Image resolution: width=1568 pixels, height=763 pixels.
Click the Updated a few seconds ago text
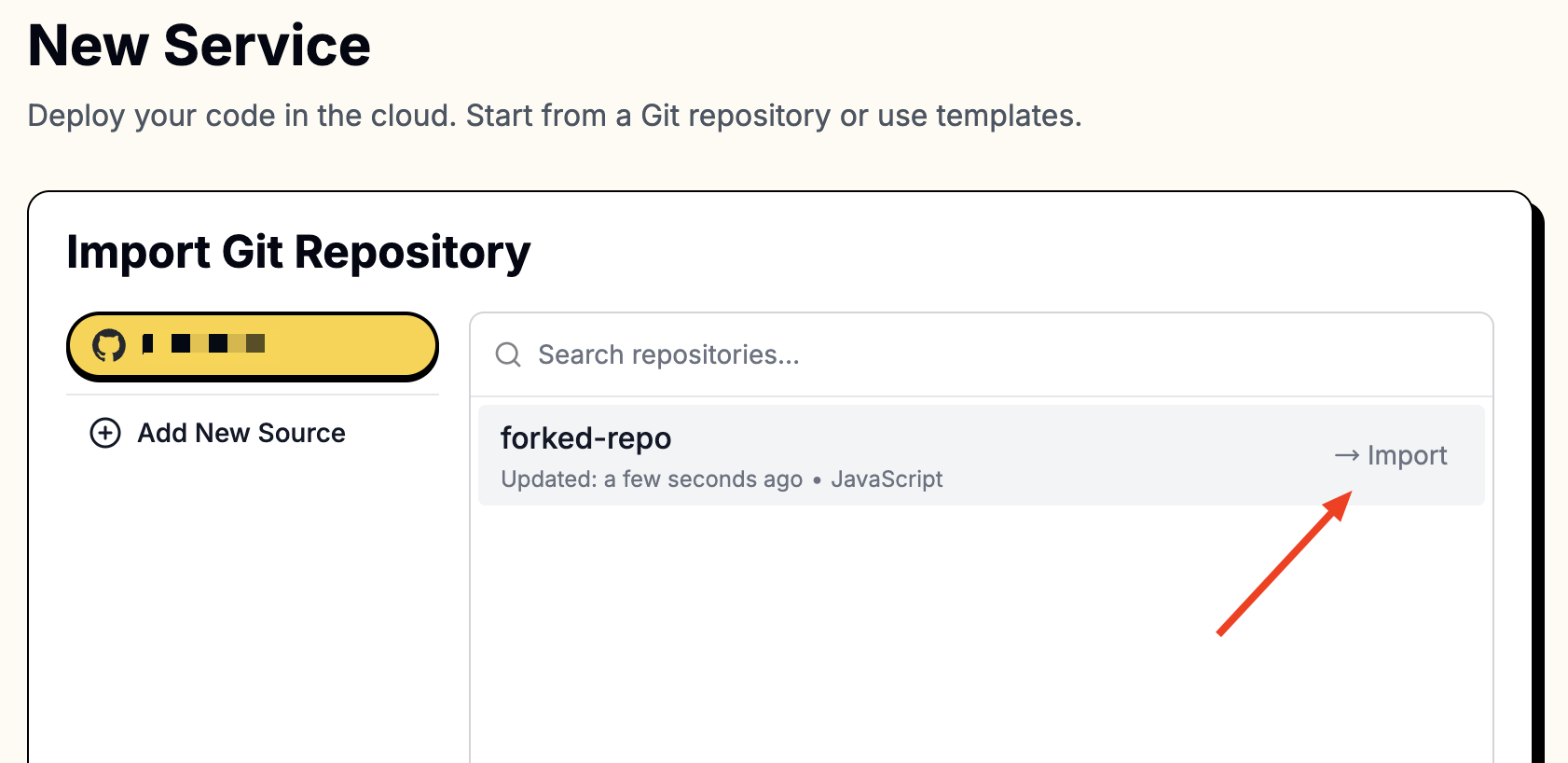(x=652, y=479)
